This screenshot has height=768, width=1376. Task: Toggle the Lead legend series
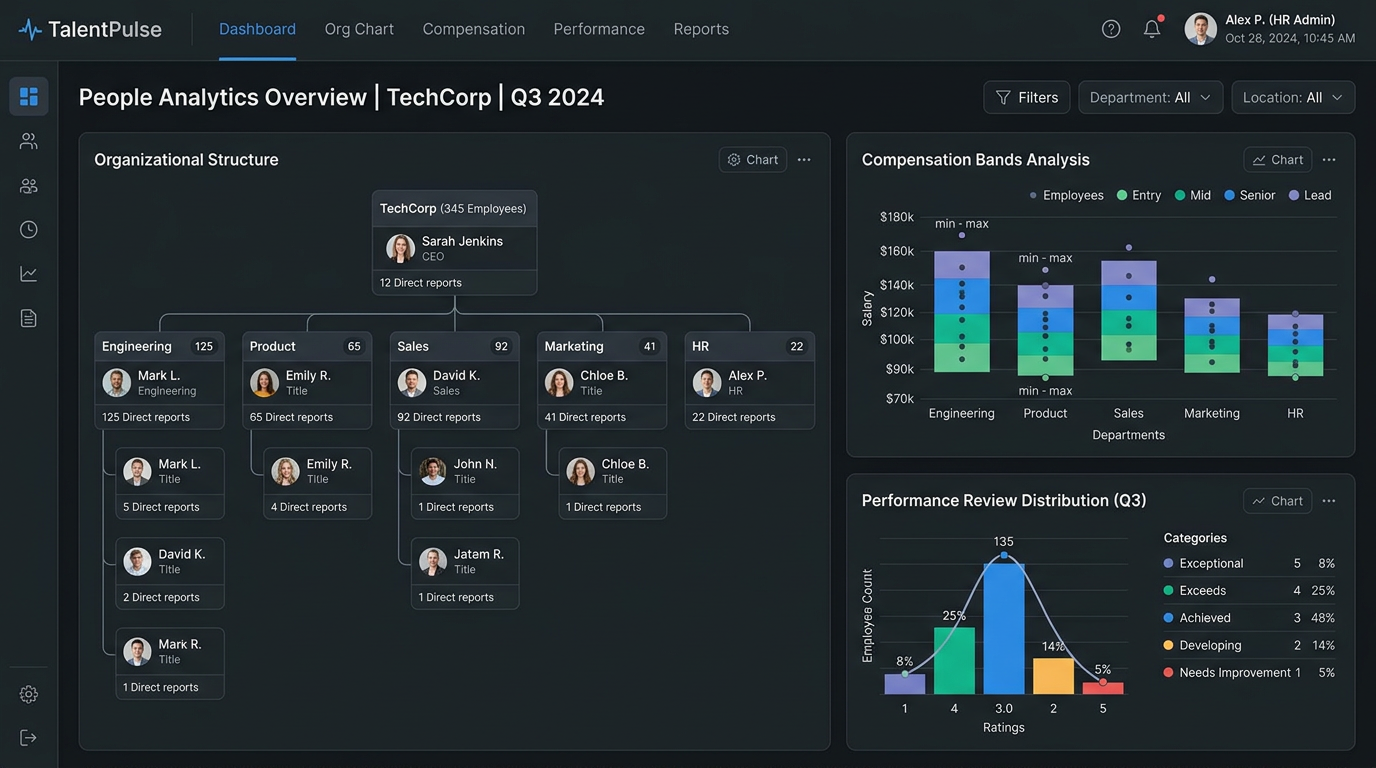pos(1310,196)
